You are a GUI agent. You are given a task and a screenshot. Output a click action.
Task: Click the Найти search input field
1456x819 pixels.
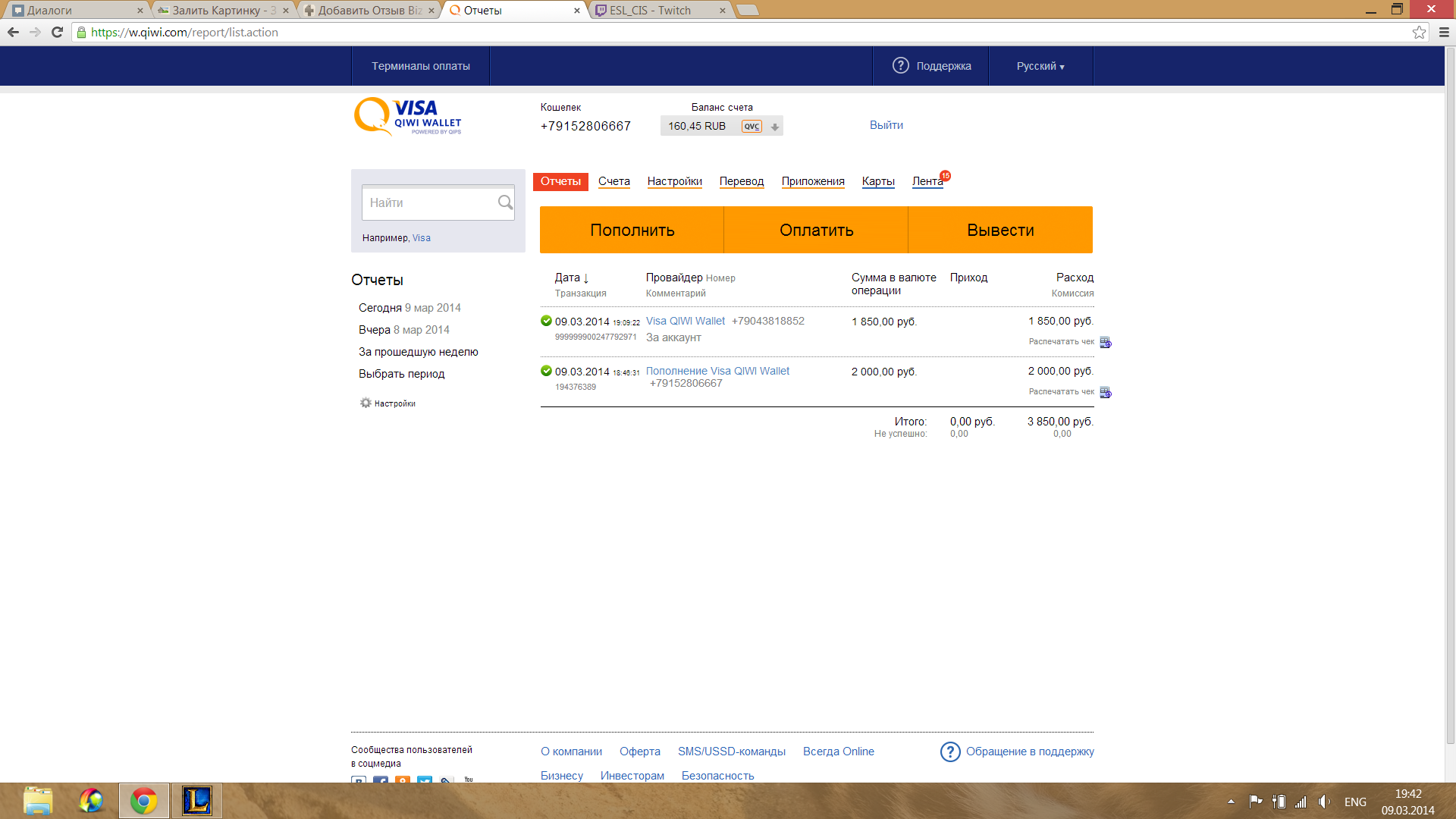[x=428, y=203]
